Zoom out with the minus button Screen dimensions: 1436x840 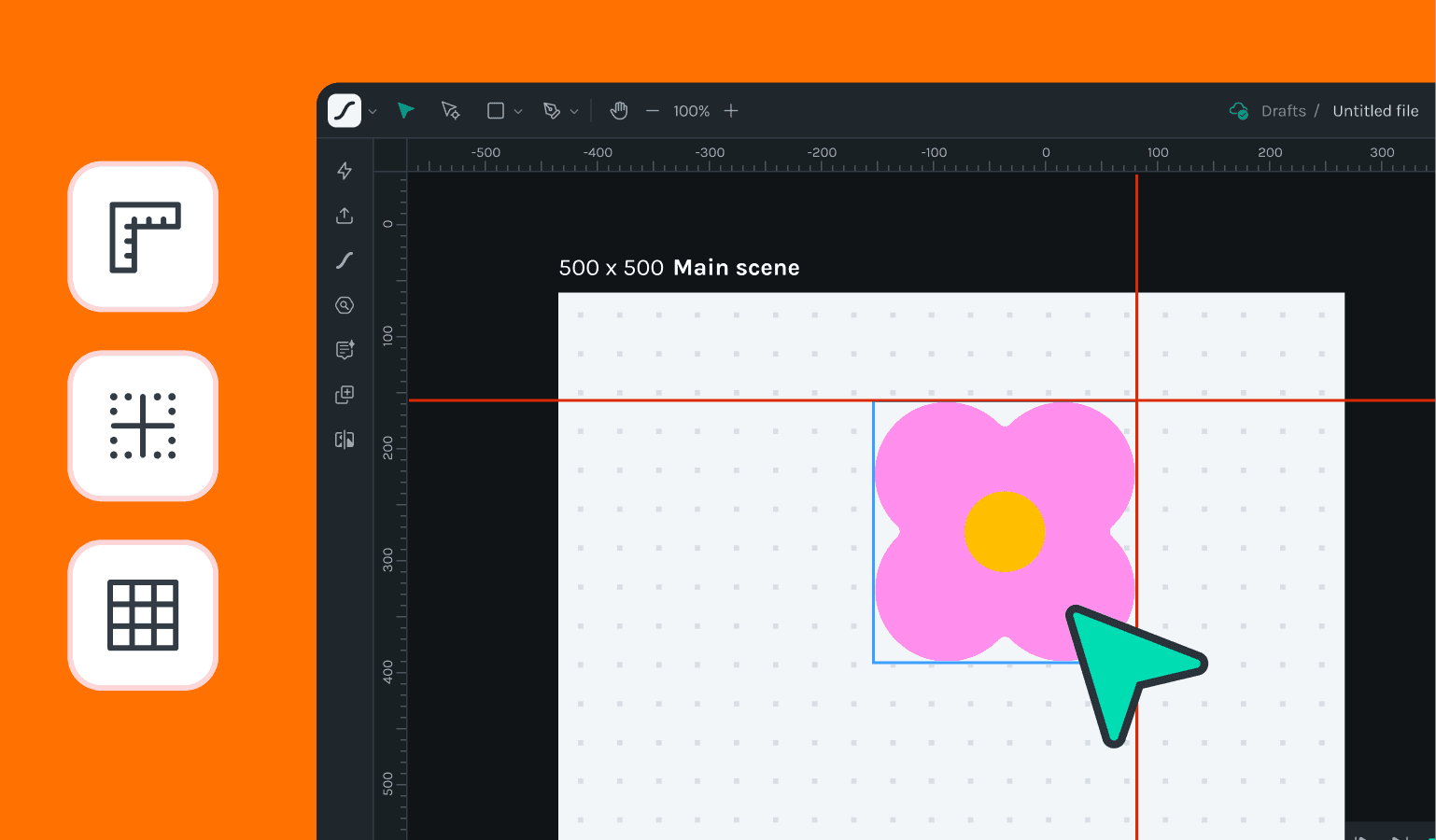point(653,110)
